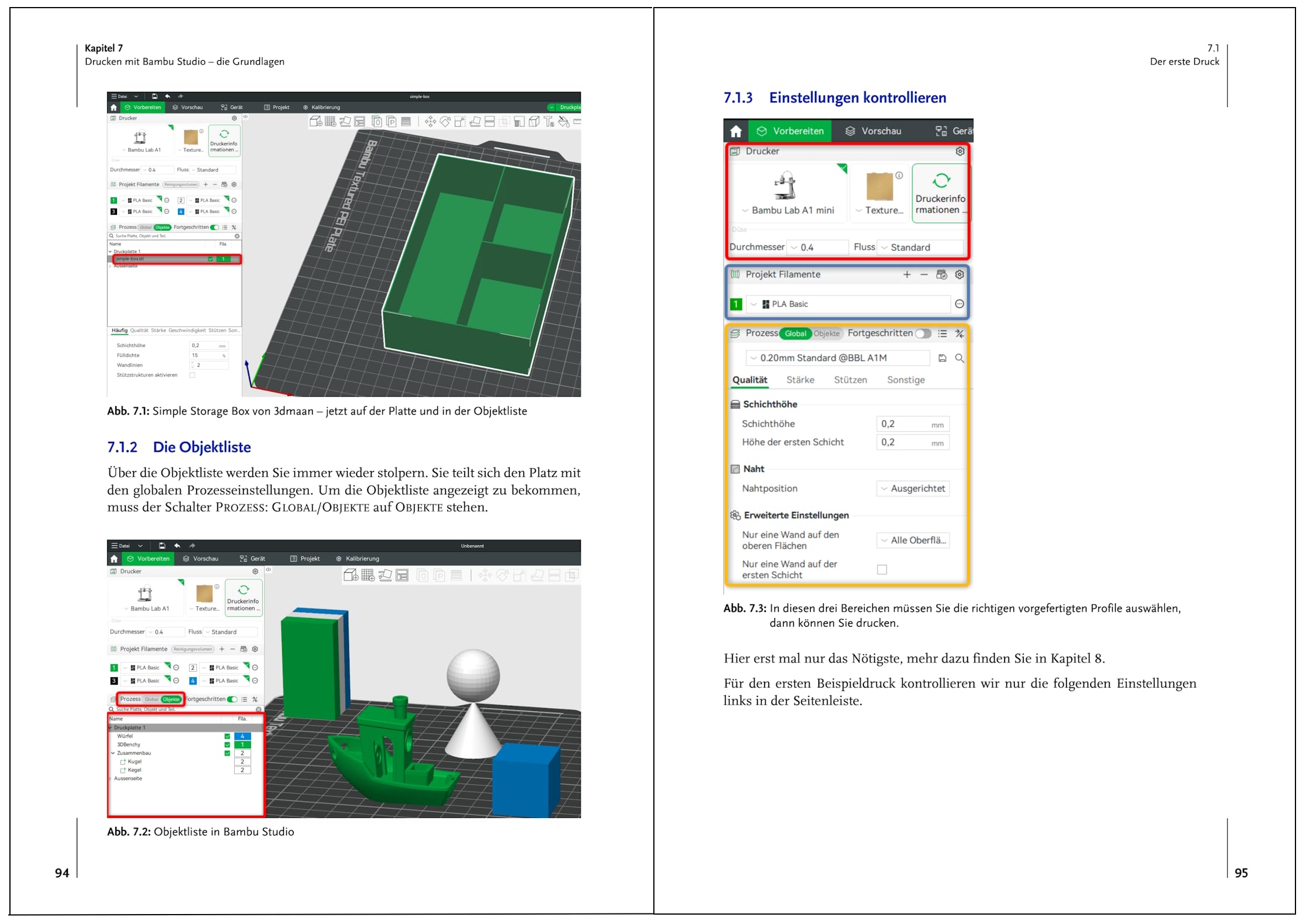Click blue filament 4 swatch in Abb. 7.2
Screen dimensions: 1306x924
(193, 681)
